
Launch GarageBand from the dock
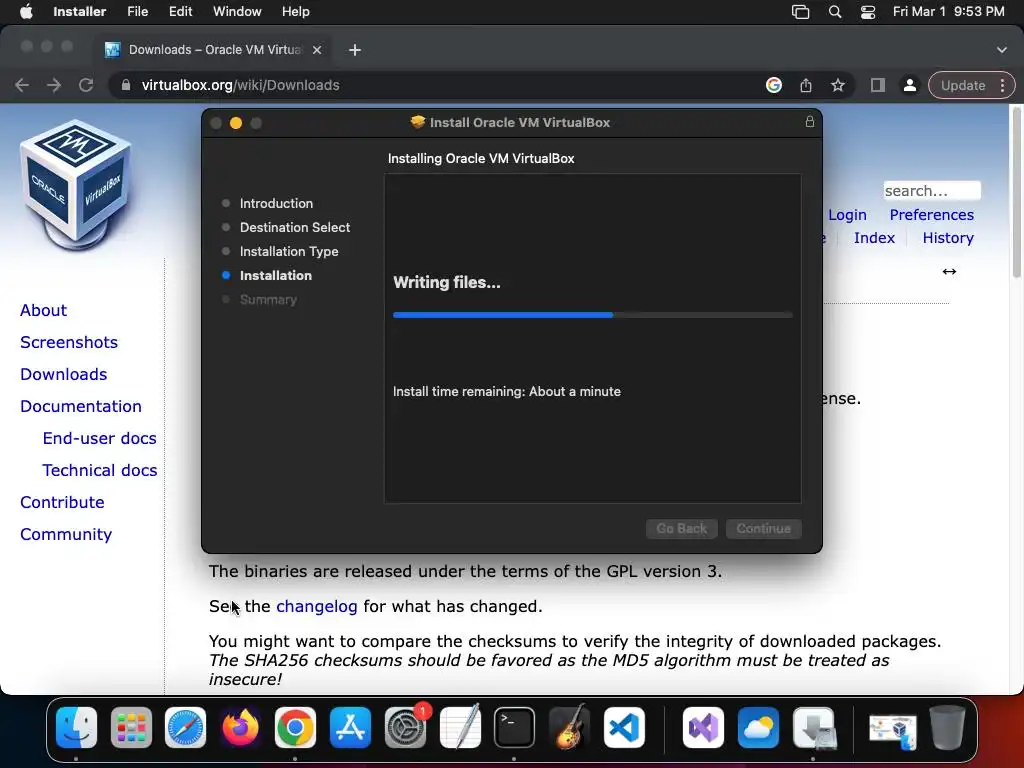coord(569,727)
